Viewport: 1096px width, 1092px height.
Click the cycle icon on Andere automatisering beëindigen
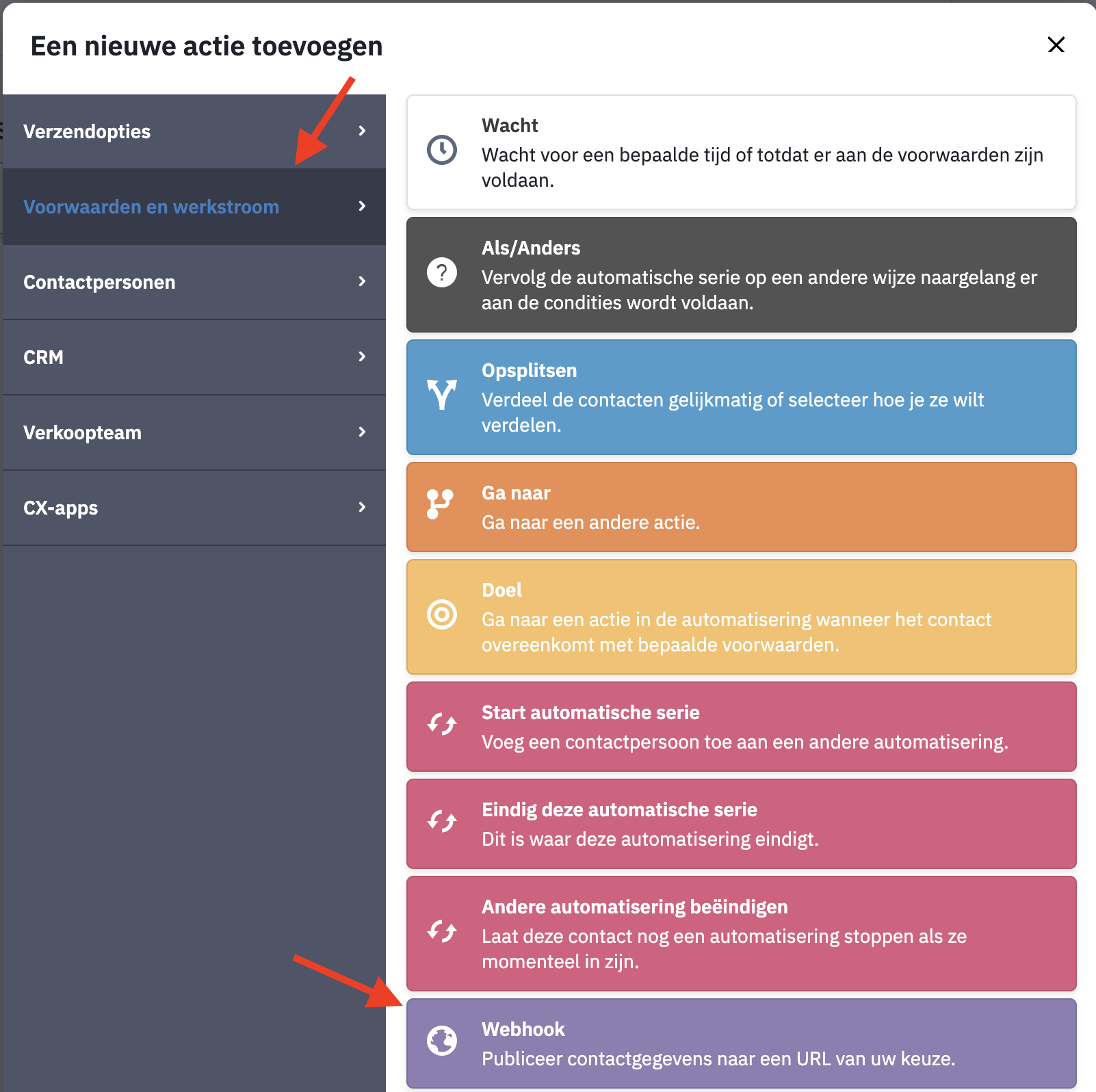click(442, 931)
